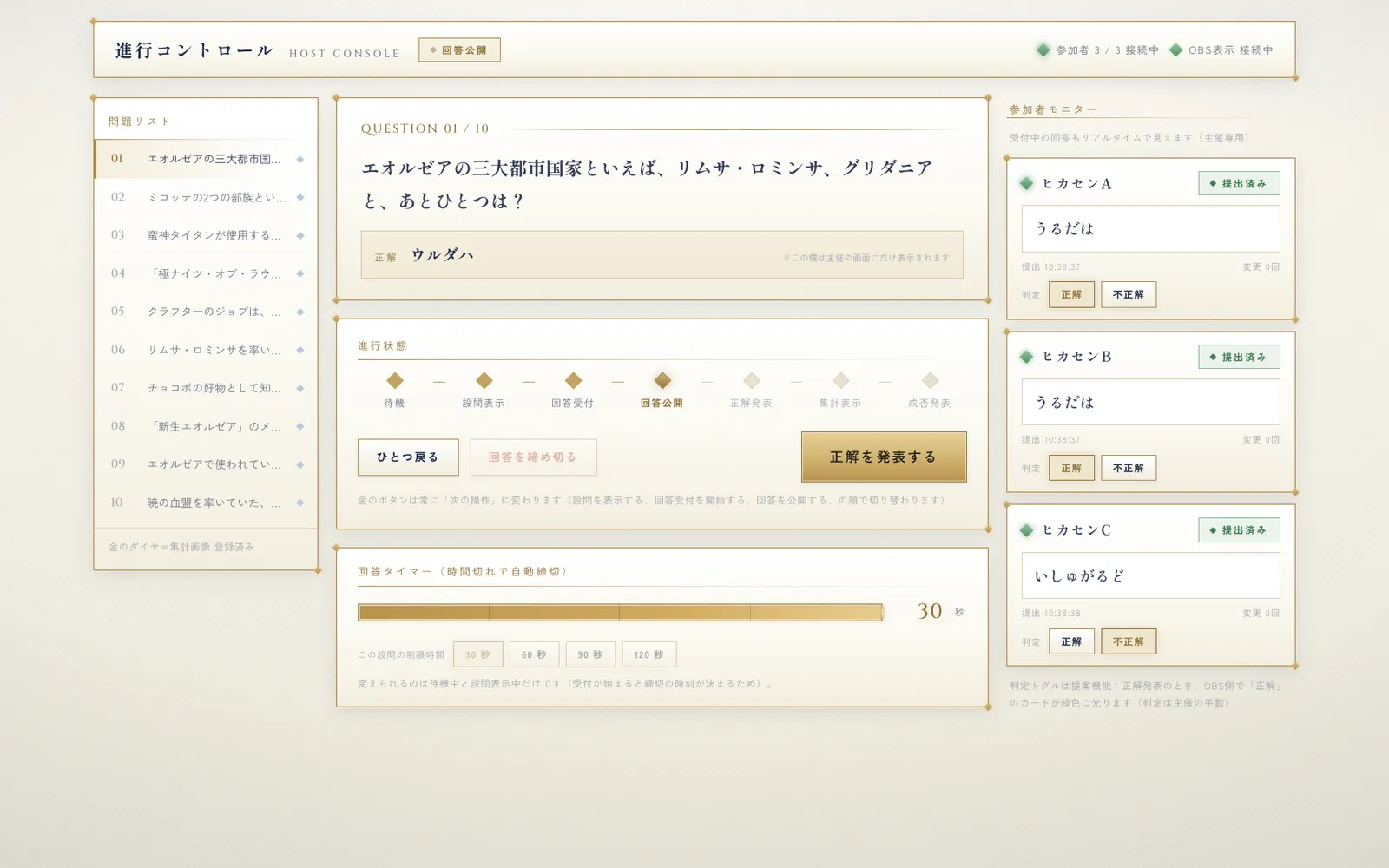Click the 回答公開 status badge in header

click(x=459, y=49)
